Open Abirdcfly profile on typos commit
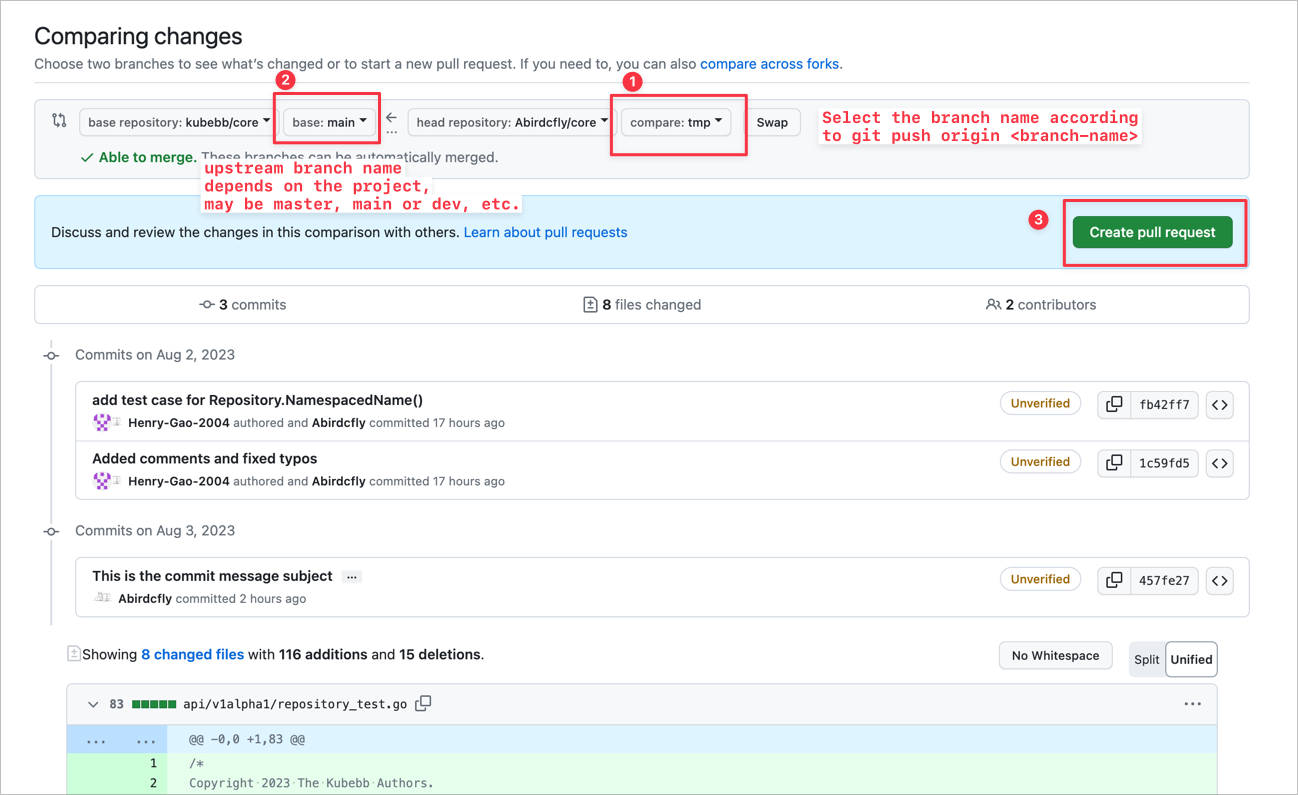 pos(338,481)
